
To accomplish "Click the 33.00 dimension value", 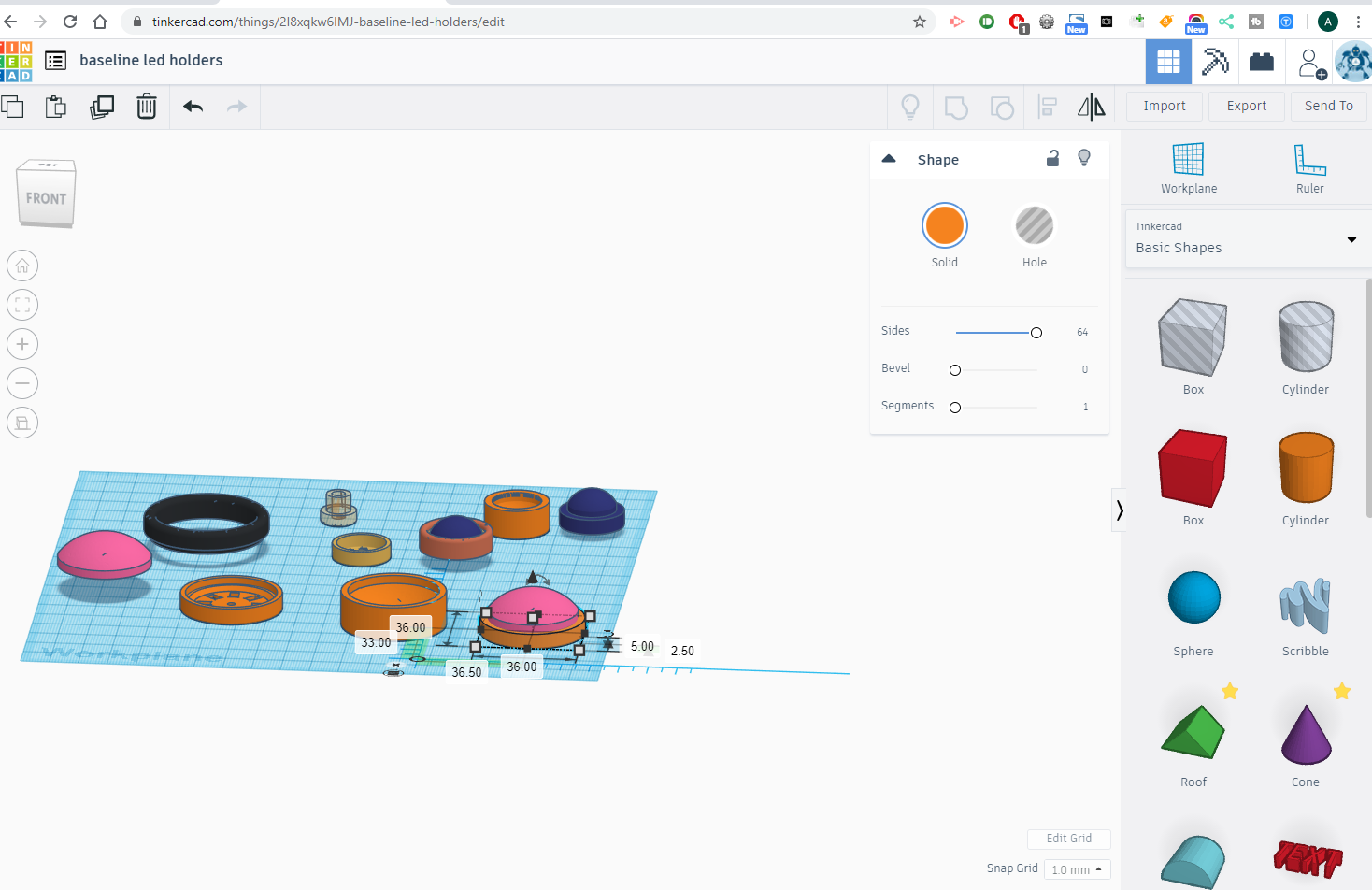I will (x=376, y=642).
